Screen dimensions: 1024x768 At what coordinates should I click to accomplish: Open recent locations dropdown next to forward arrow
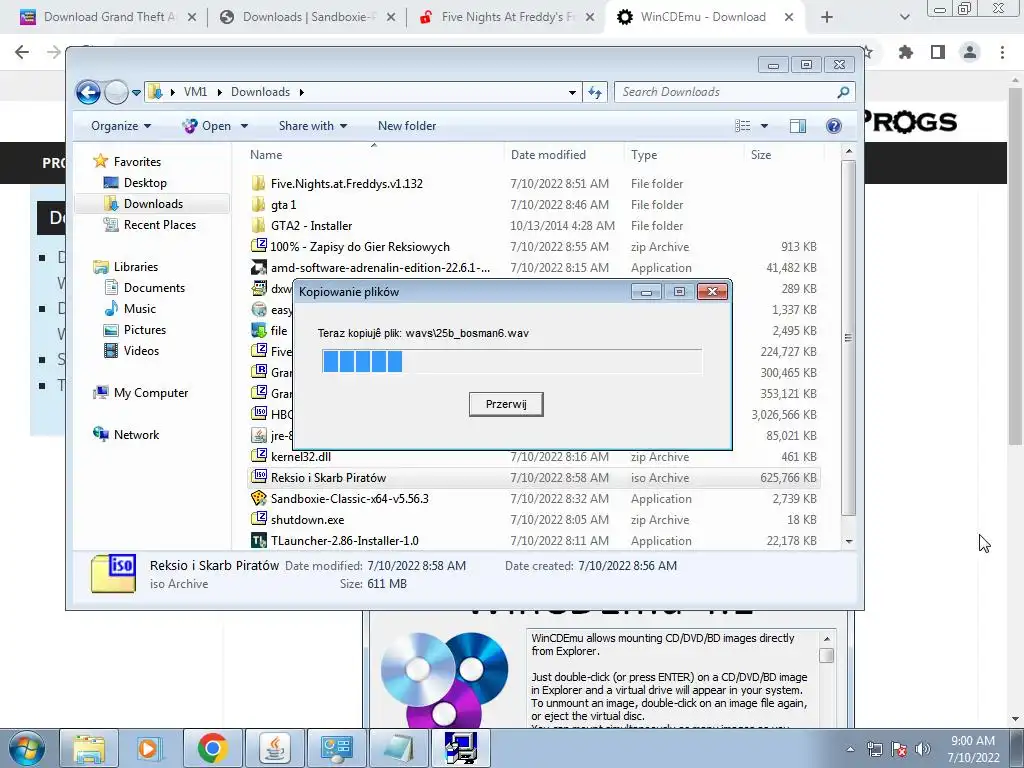click(x=136, y=93)
